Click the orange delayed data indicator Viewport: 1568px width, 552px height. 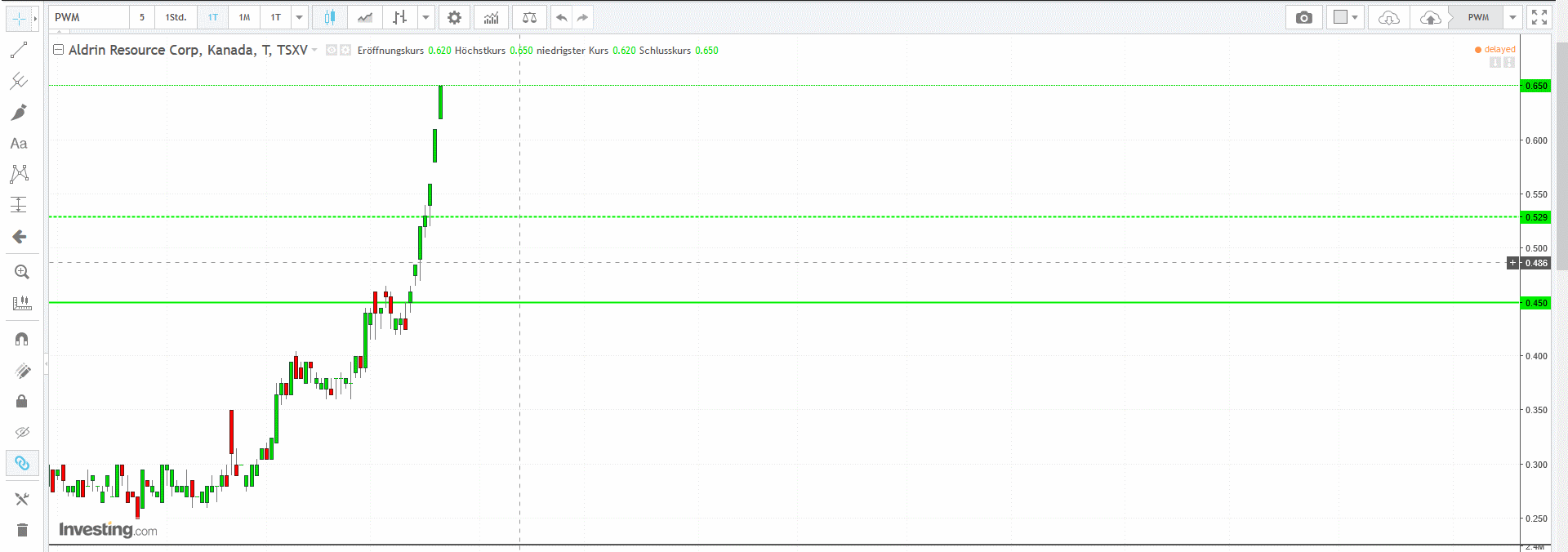1494,50
